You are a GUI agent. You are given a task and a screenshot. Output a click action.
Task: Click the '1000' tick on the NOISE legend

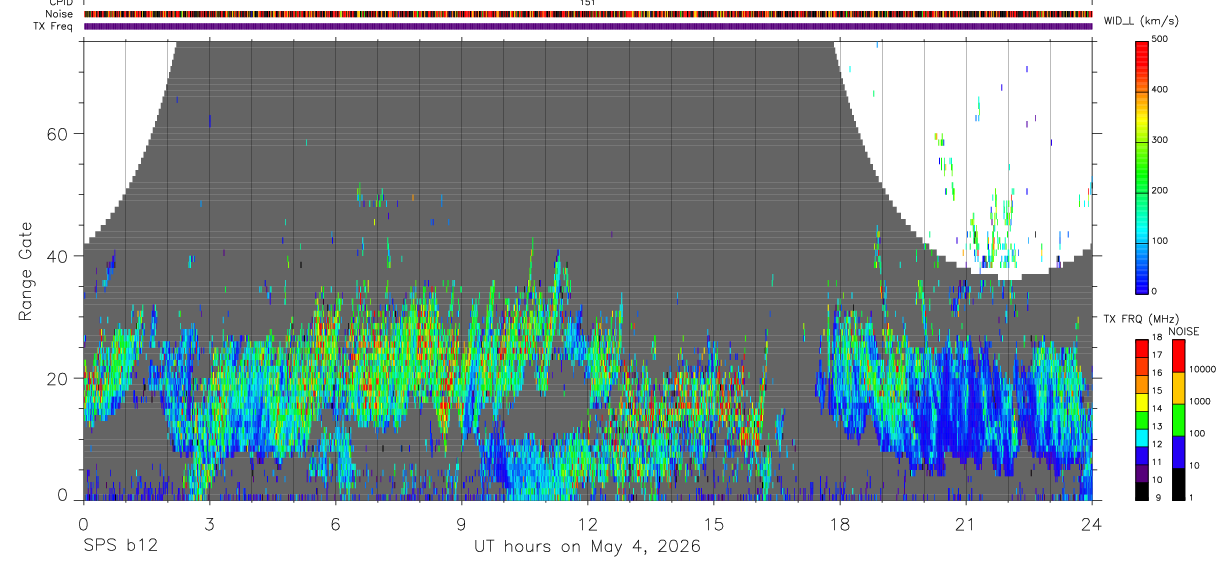pos(1202,401)
